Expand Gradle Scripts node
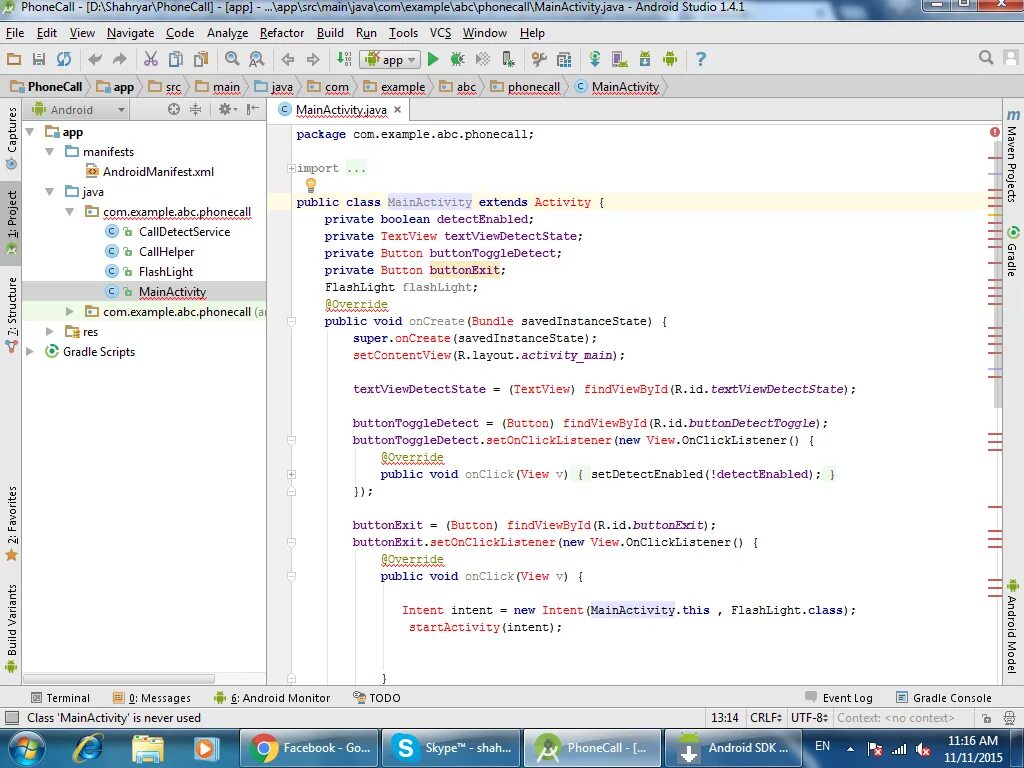The image size is (1024, 768). coord(30,351)
